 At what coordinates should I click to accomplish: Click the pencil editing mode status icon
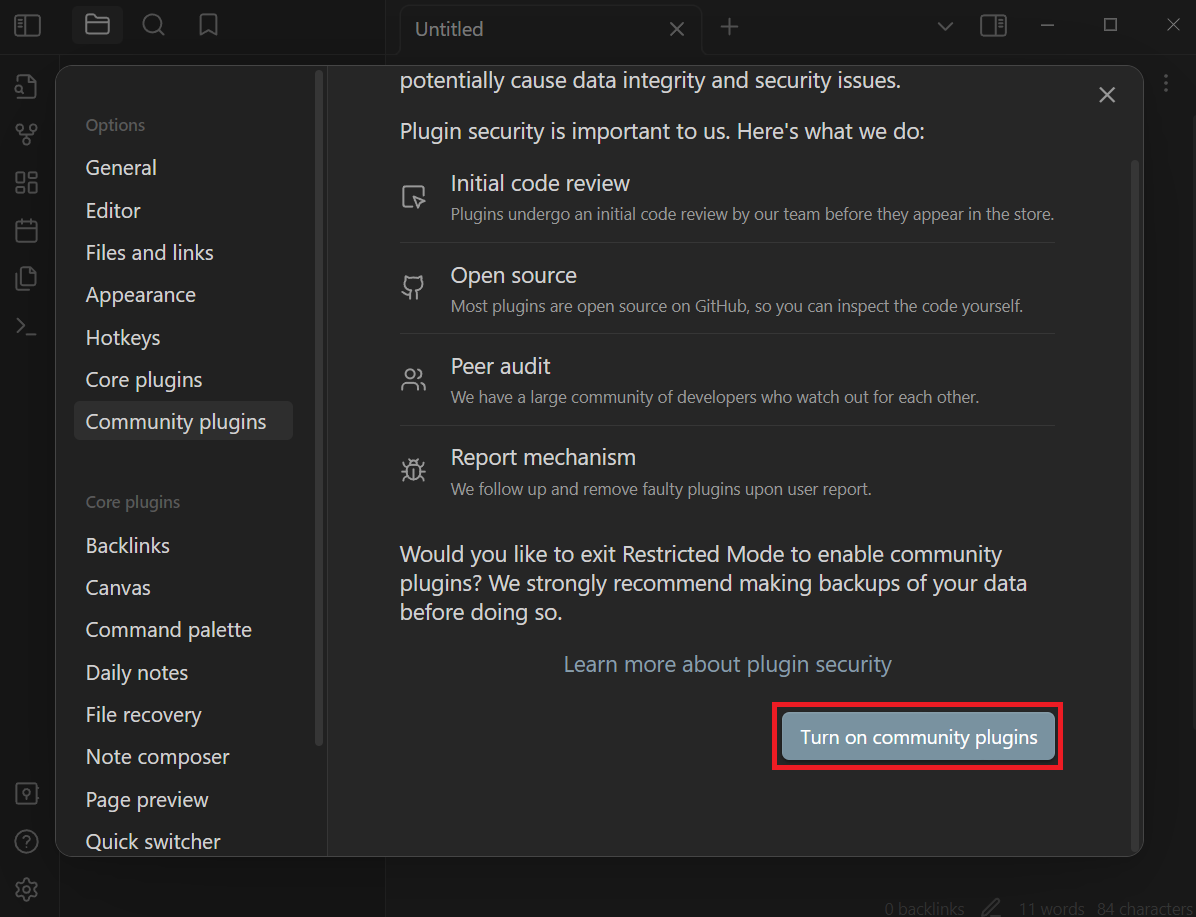pyautogui.click(x=991, y=908)
